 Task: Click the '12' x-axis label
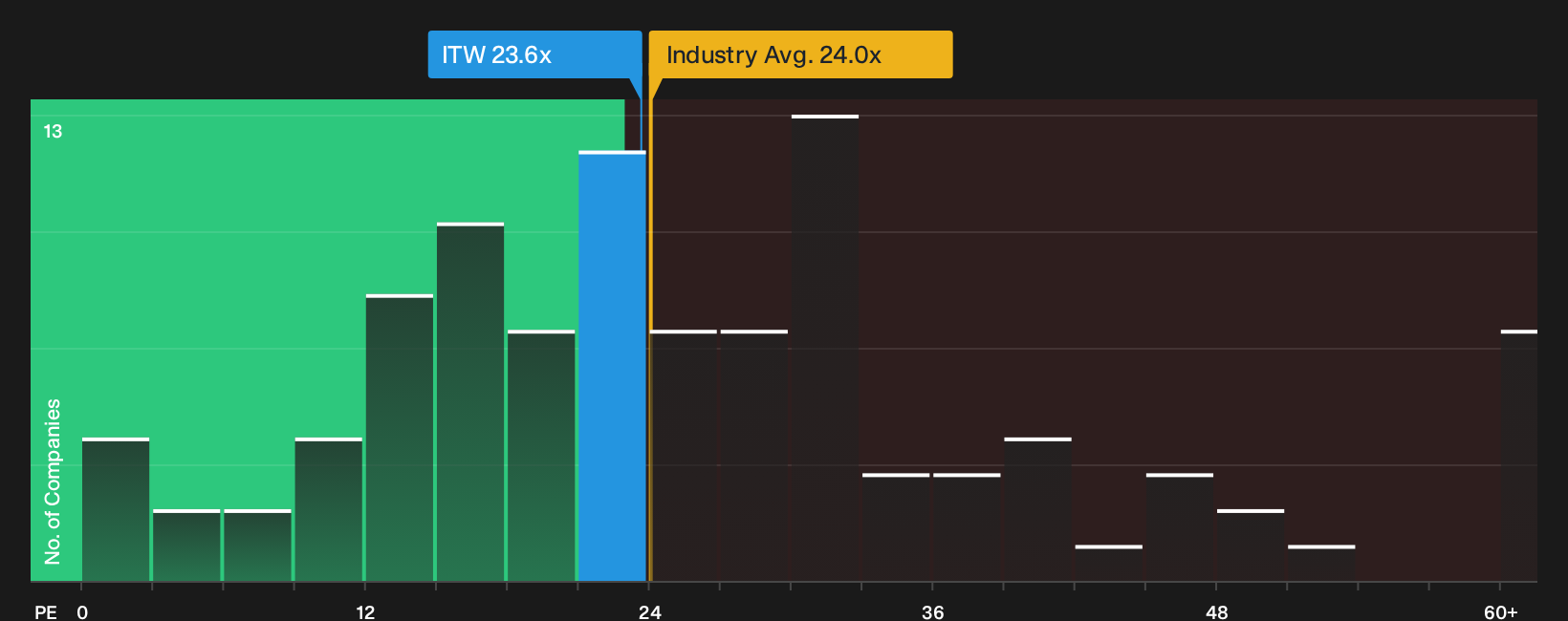tap(365, 611)
